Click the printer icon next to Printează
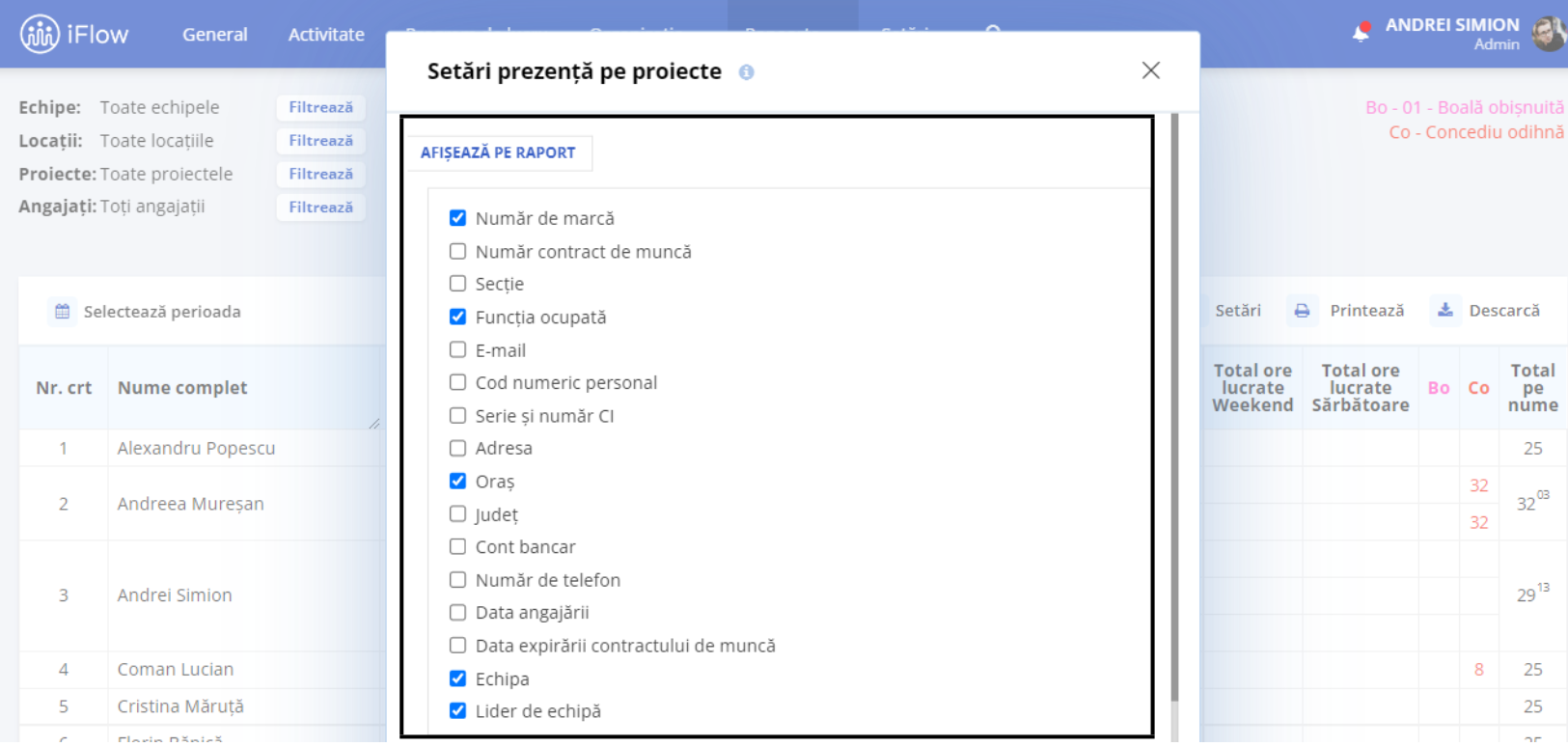The height and width of the screenshot is (747, 1568). [1302, 311]
